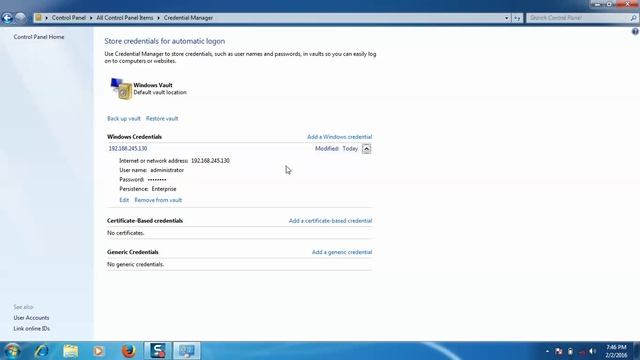Screen dimensions: 640x360
Task: Click the 'Generic Credentials' heading
Action: tap(133, 252)
